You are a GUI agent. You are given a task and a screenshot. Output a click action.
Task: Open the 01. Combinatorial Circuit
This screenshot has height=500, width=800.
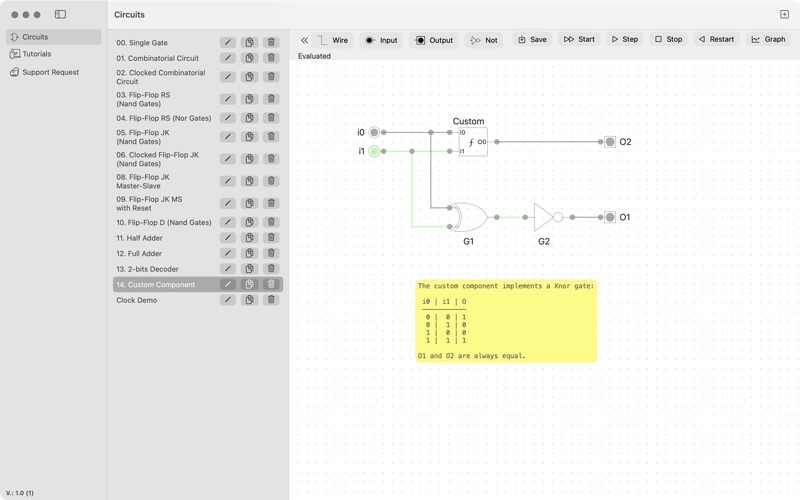(x=157, y=58)
